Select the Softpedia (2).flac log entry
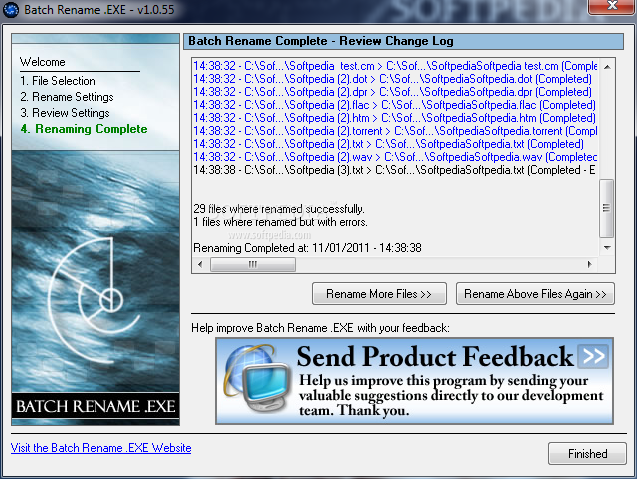 coord(394,105)
